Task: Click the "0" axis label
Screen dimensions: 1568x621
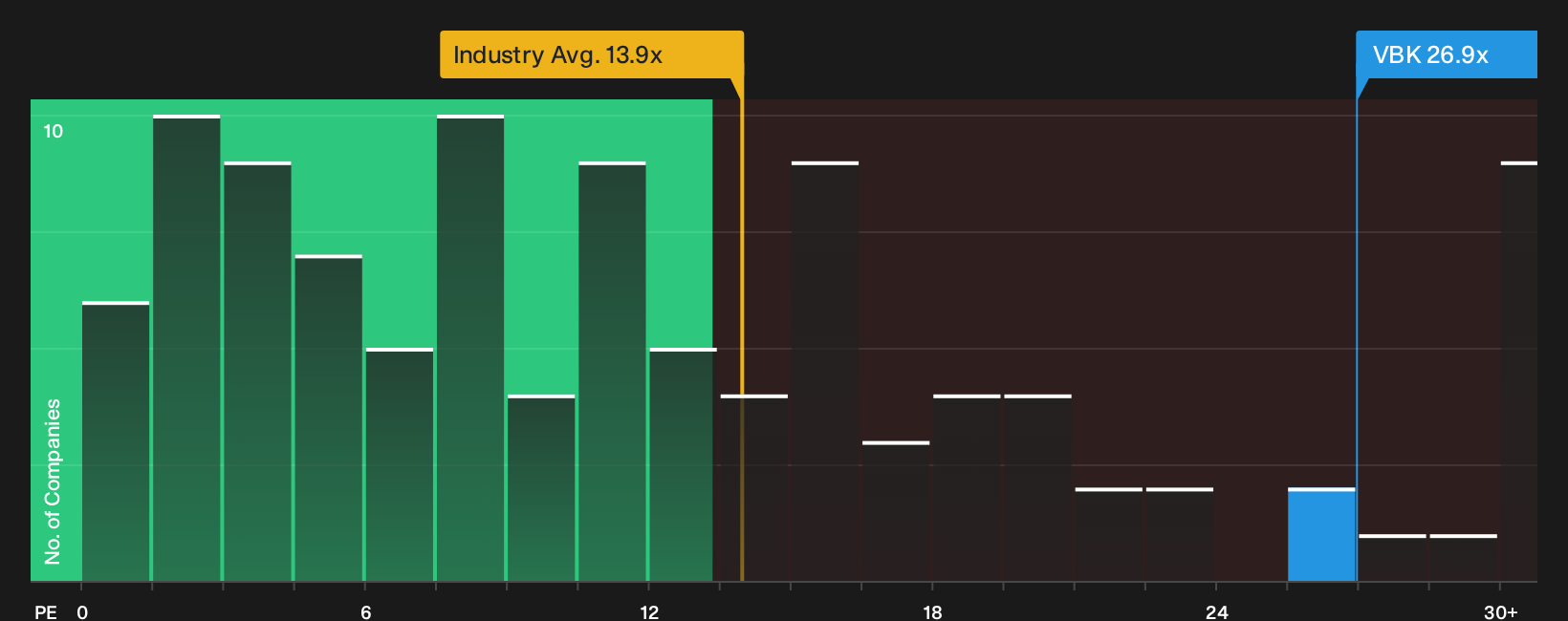Action: 82,611
